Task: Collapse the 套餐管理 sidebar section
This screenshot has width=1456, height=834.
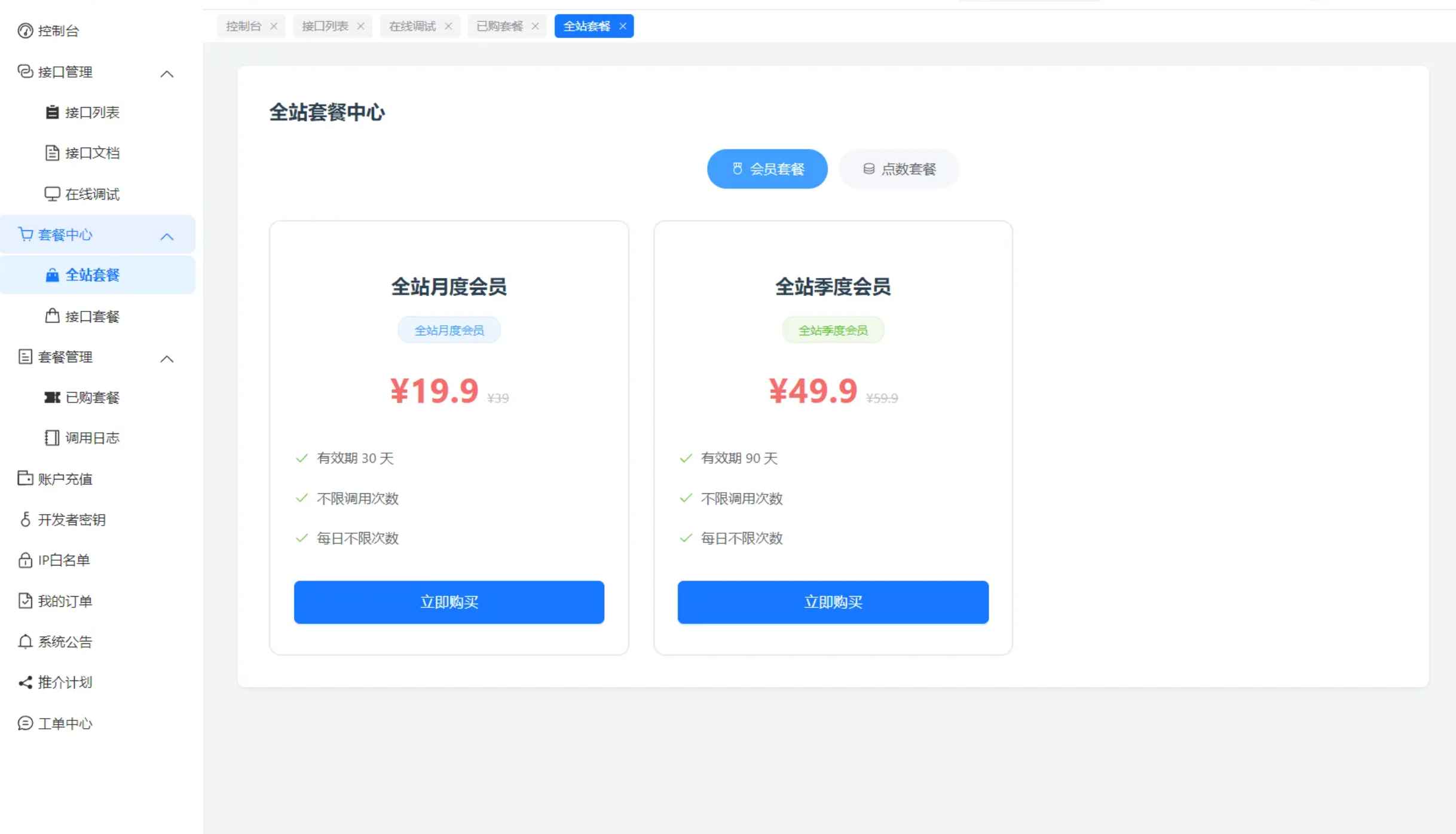Action: 167,359
